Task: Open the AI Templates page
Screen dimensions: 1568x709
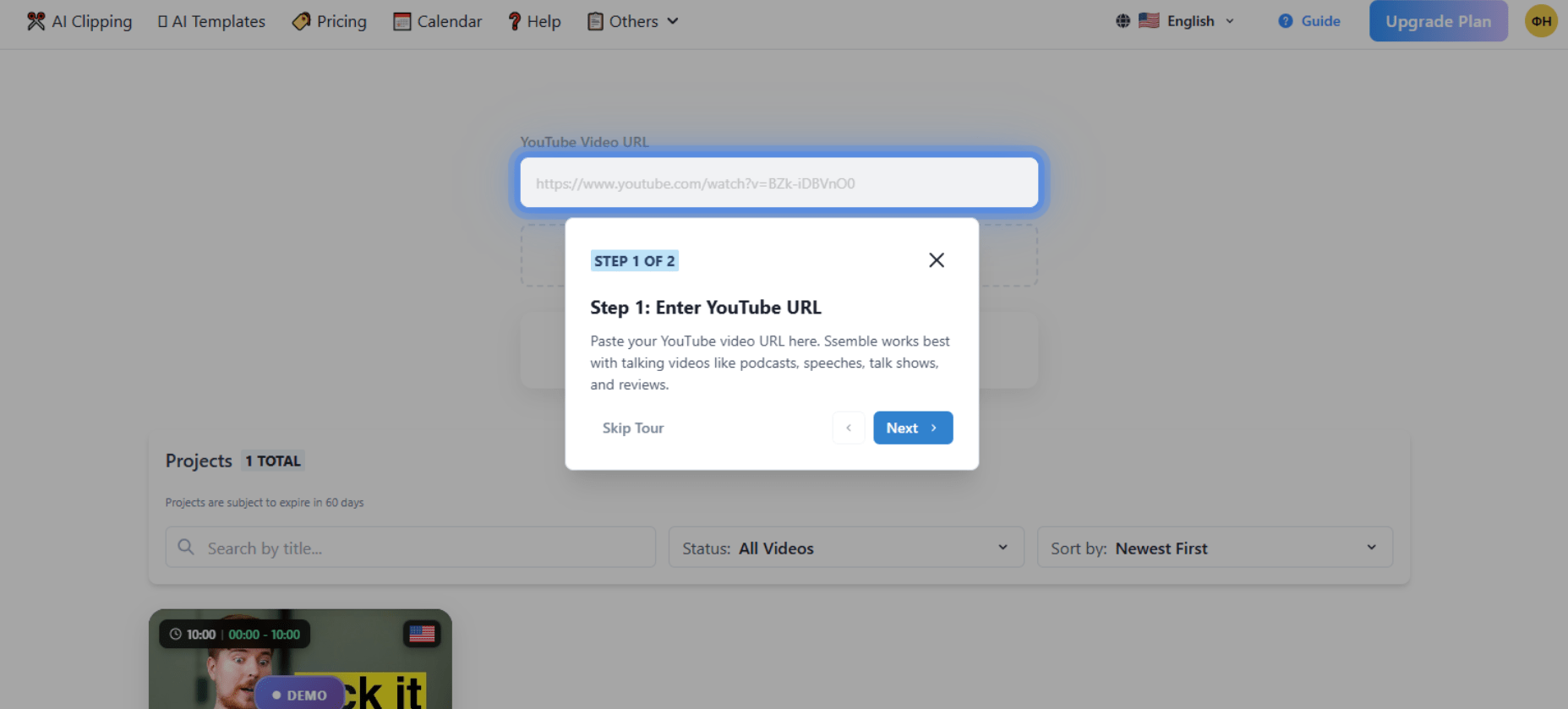Action: tap(211, 21)
